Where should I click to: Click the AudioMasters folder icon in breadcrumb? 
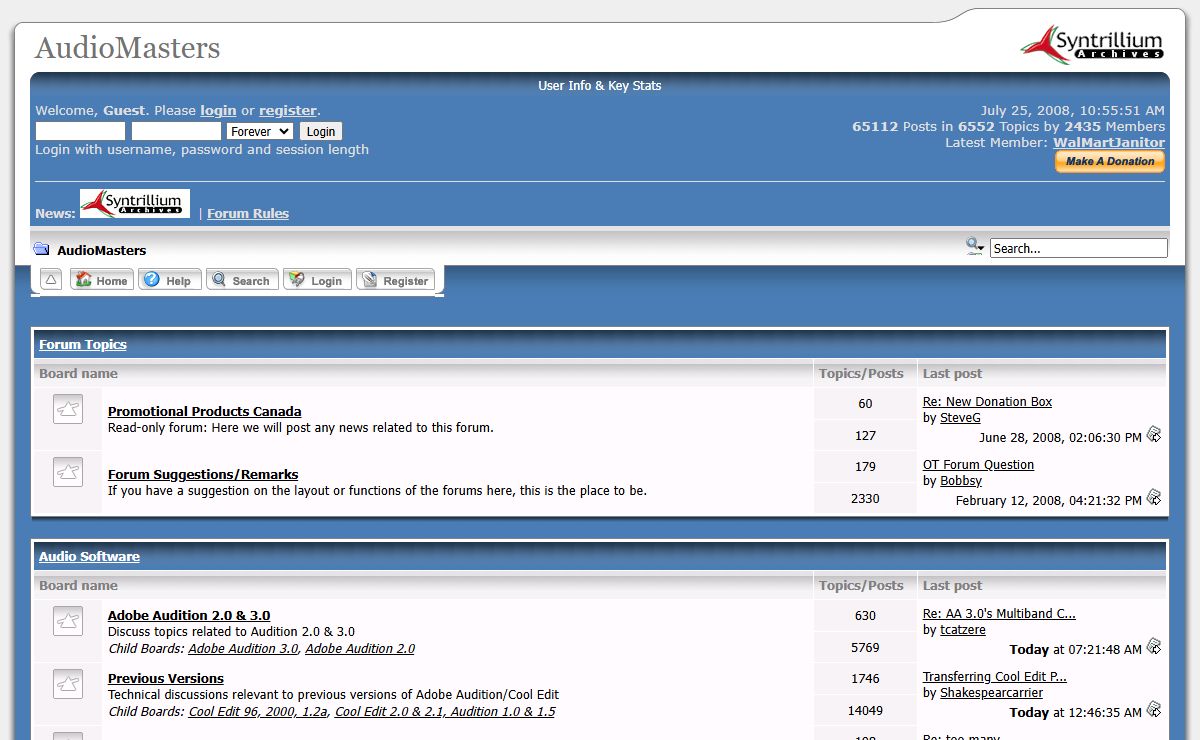click(42, 249)
